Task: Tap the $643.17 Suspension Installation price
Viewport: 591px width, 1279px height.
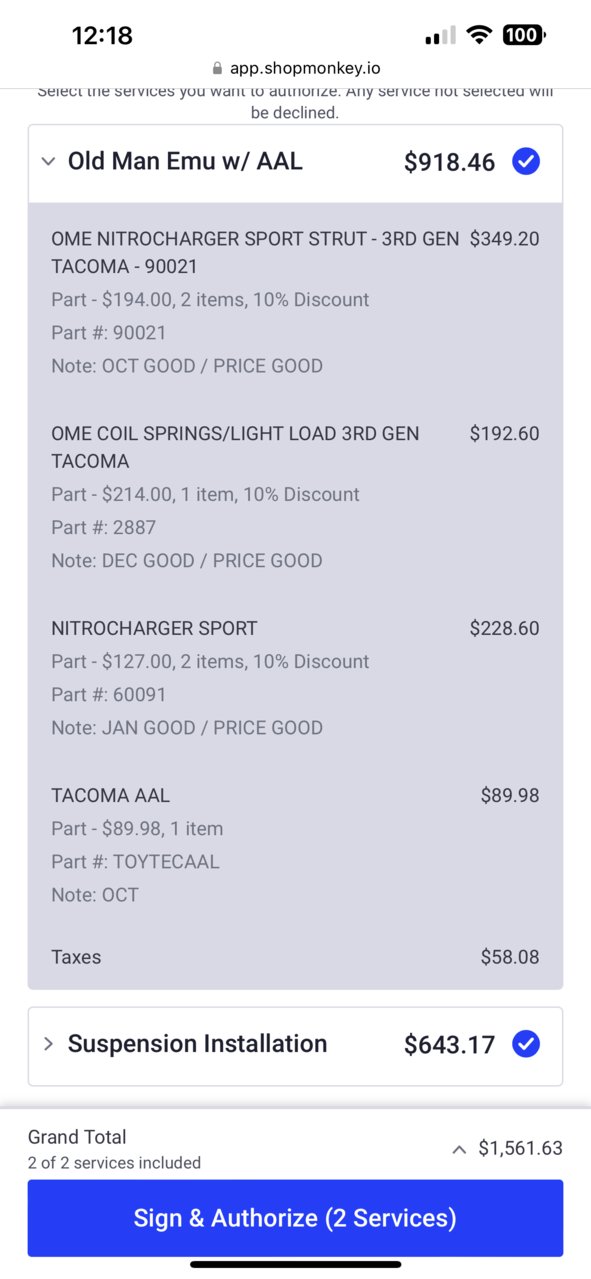Action: (x=449, y=1045)
